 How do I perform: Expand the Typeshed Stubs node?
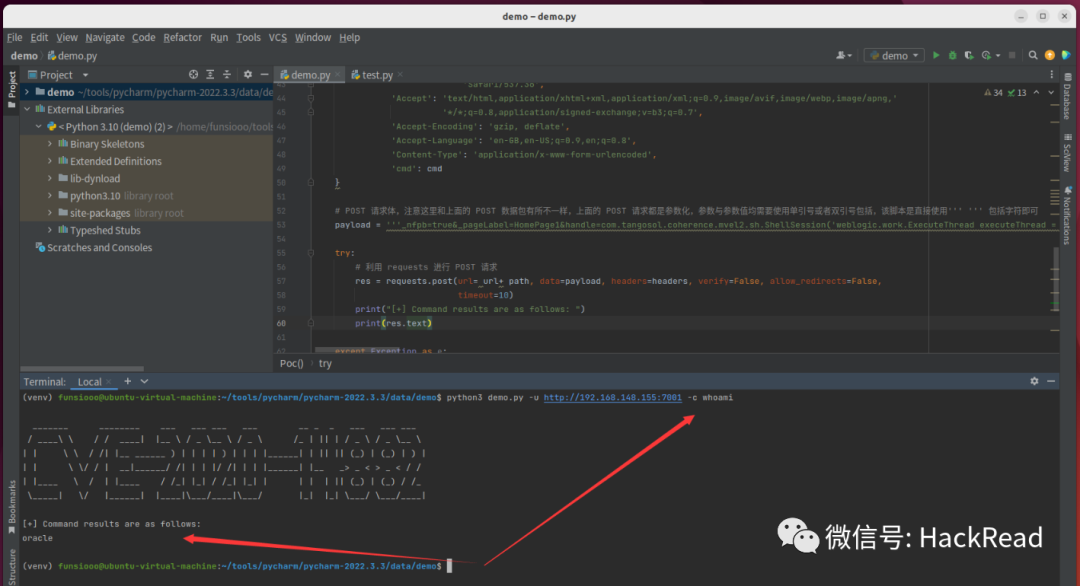tap(50, 229)
